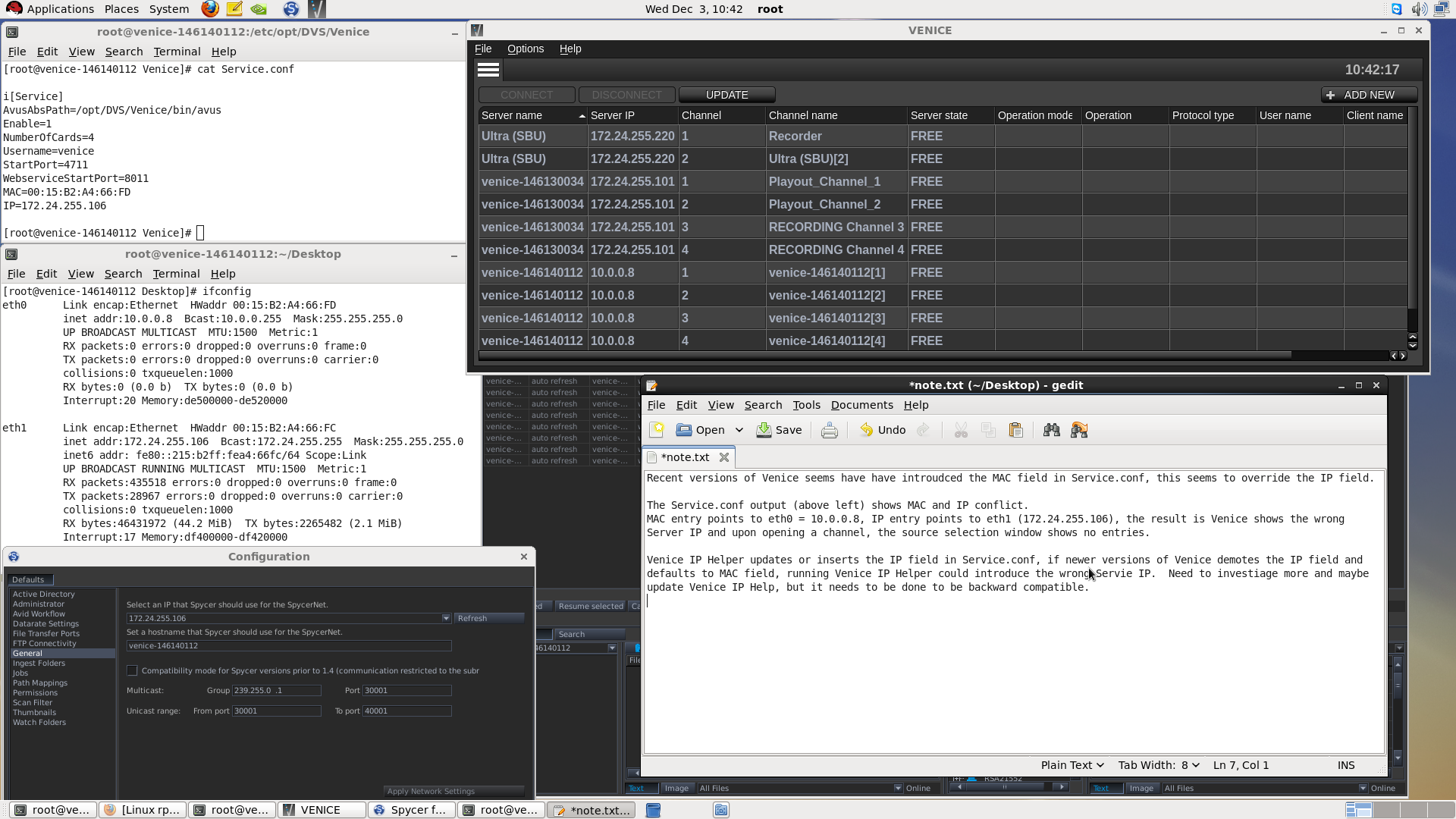Click the Redo icon in gedit toolbar
This screenshot has height=819, width=1456.
[x=923, y=430]
